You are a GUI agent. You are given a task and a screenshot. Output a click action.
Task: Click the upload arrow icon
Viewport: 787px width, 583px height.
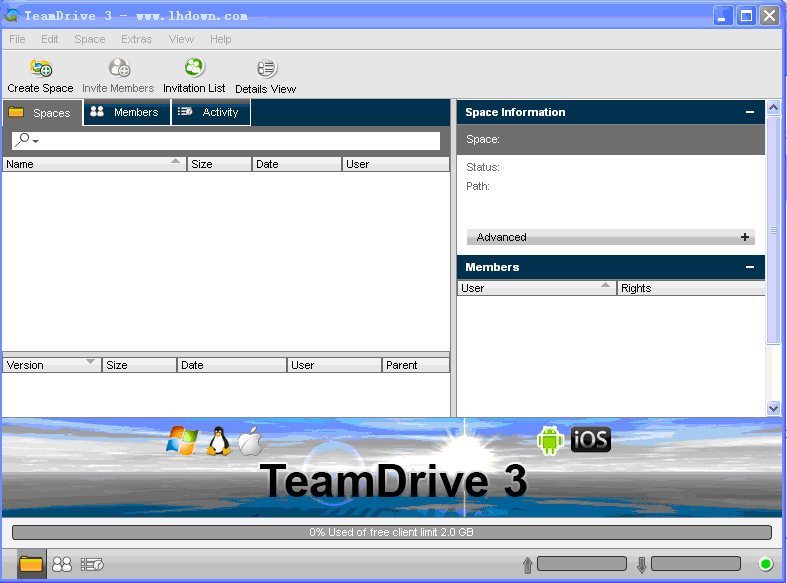coord(527,564)
